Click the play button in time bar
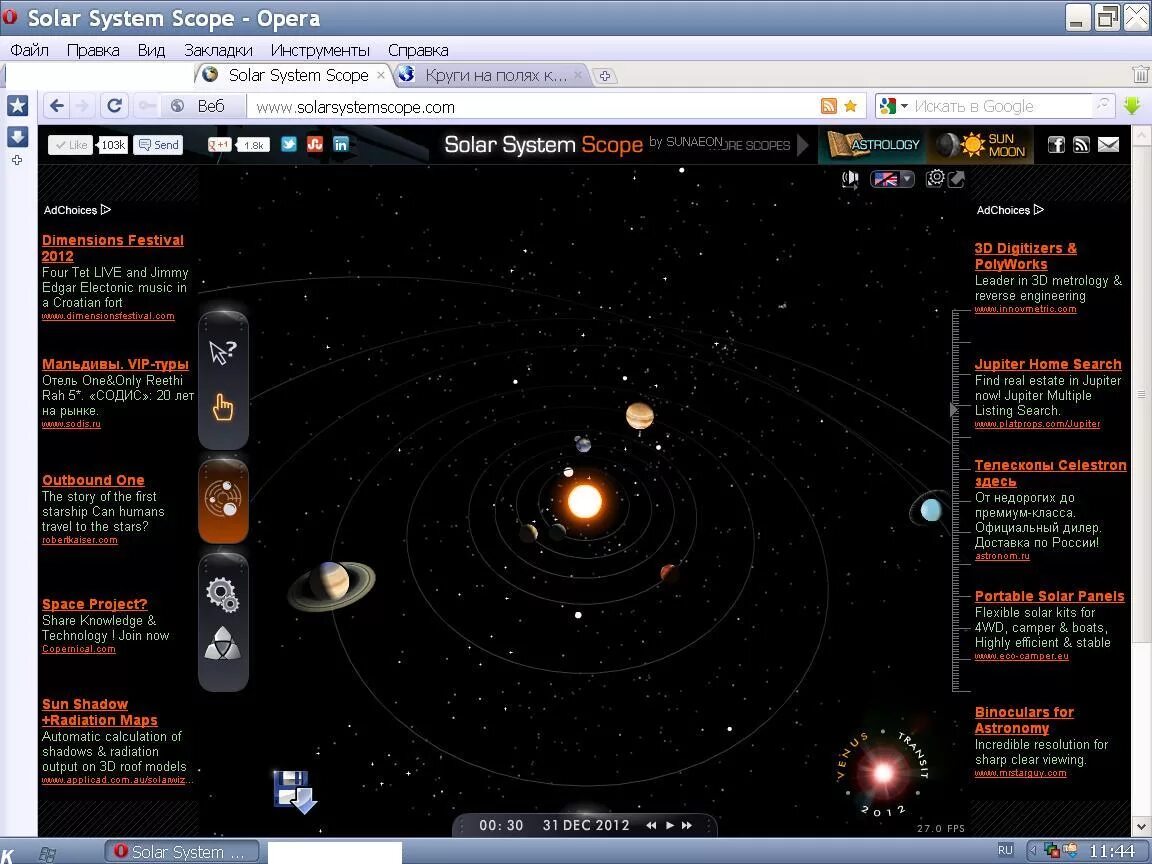 (670, 825)
